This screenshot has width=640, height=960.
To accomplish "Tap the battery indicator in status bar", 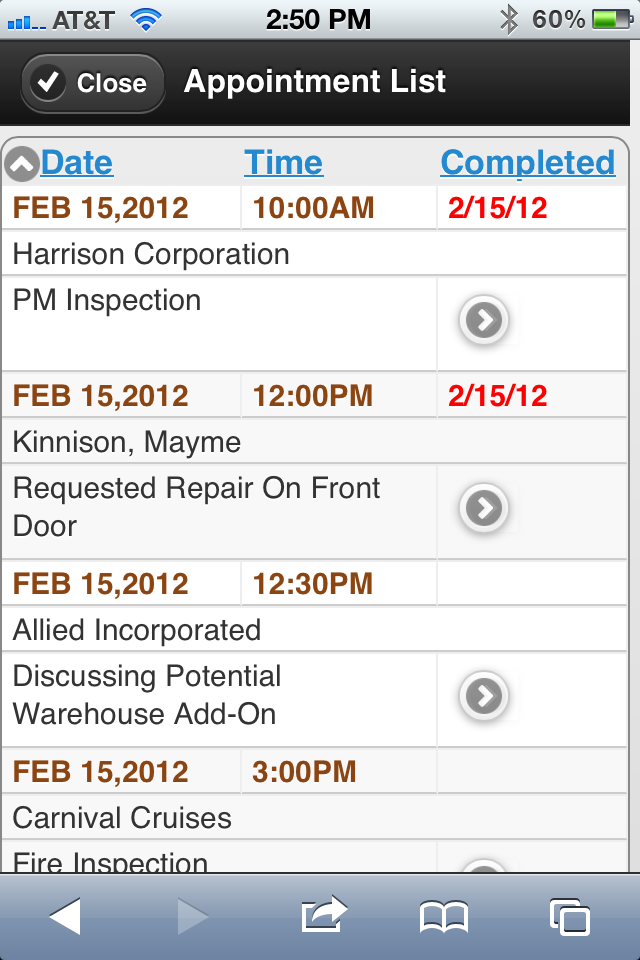I will [x=612, y=20].
